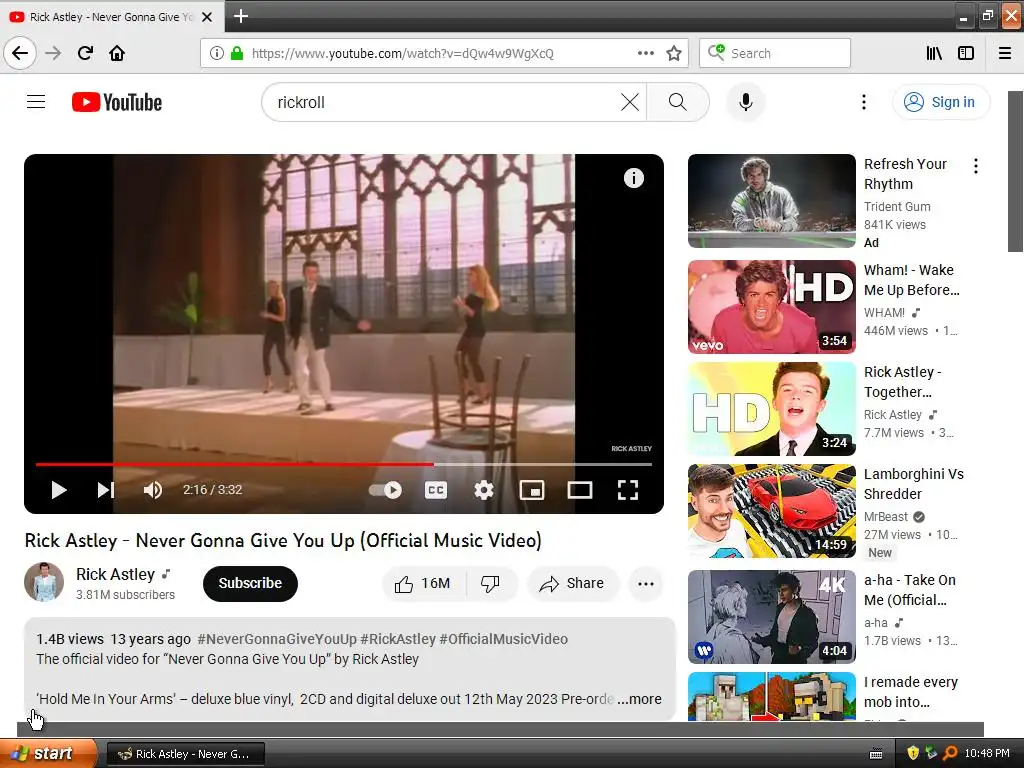Click the video info card icon
The height and width of the screenshot is (768, 1024).
tap(633, 178)
